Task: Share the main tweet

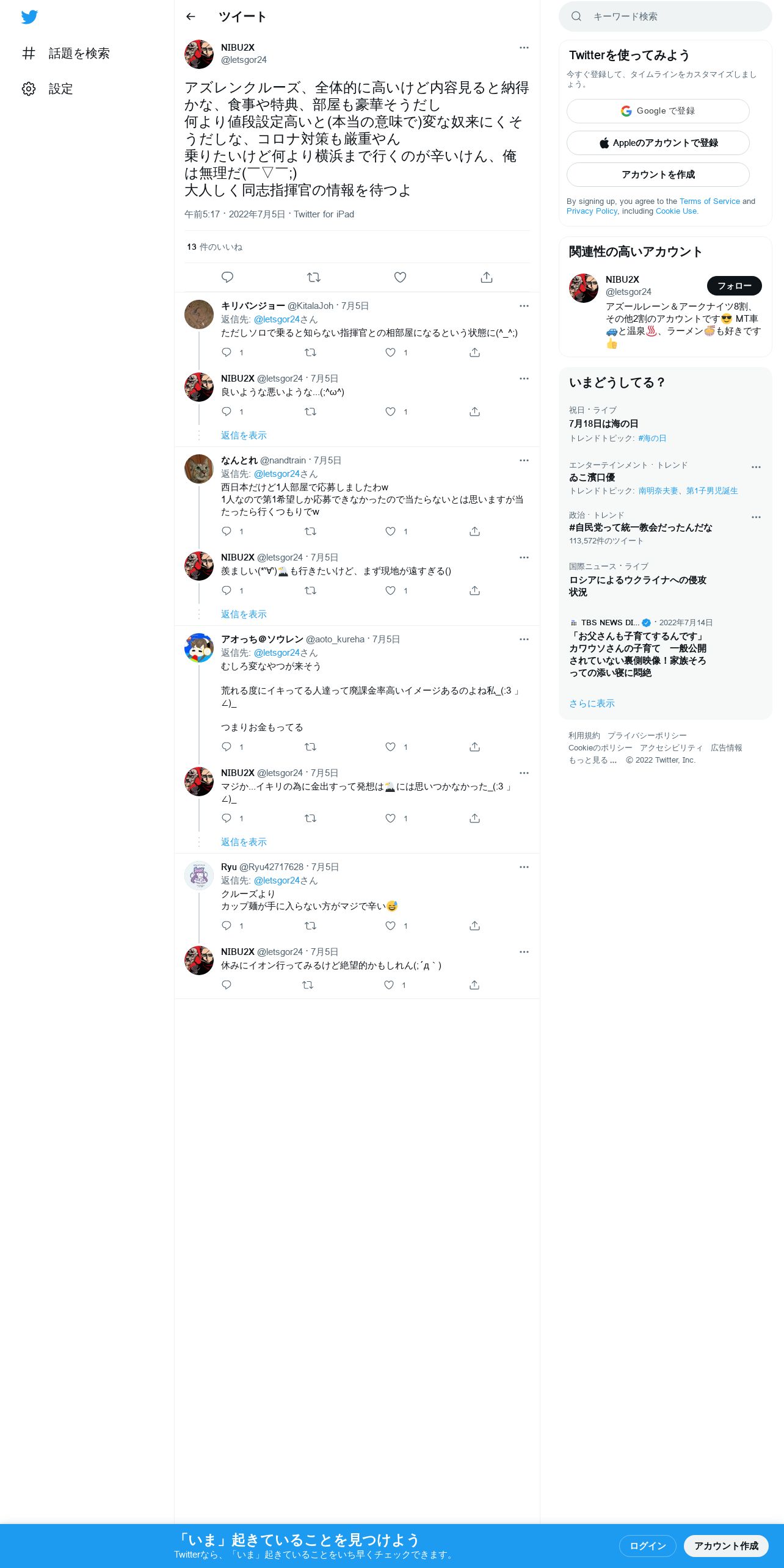Action: 487,277
